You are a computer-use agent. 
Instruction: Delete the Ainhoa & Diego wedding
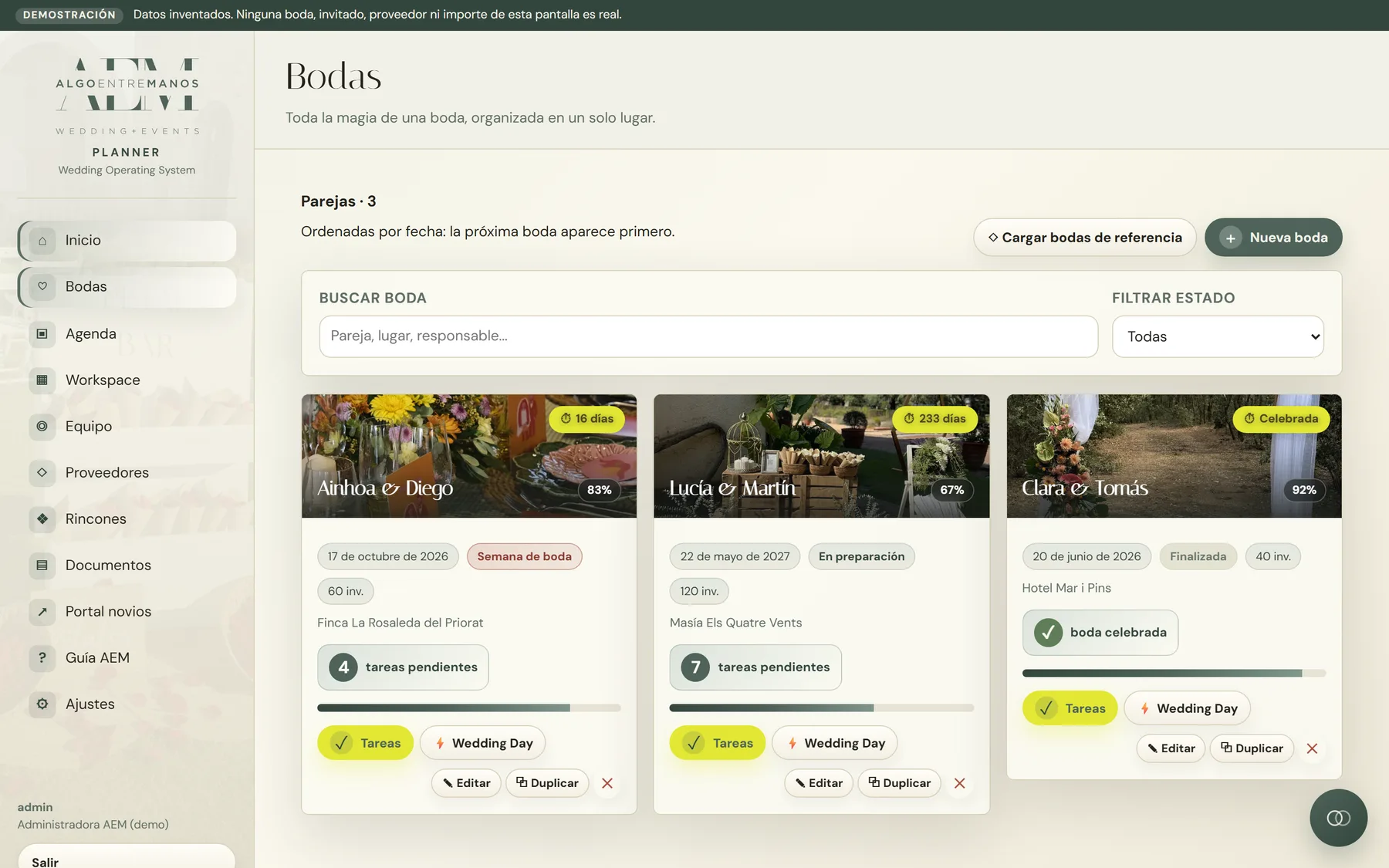[607, 783]
